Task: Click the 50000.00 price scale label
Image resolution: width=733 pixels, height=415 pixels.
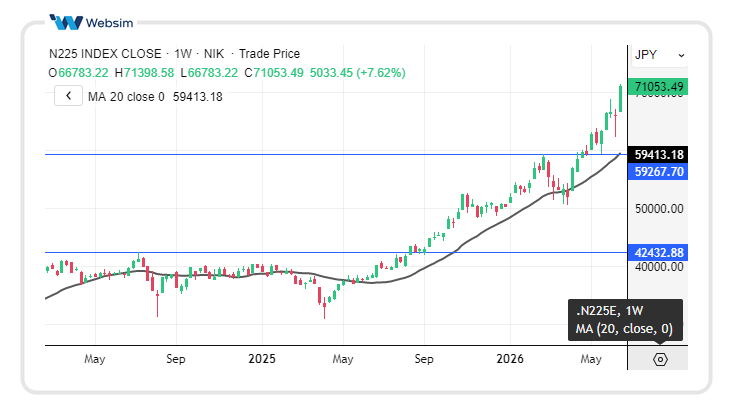Action: click(x=659, y=209)
